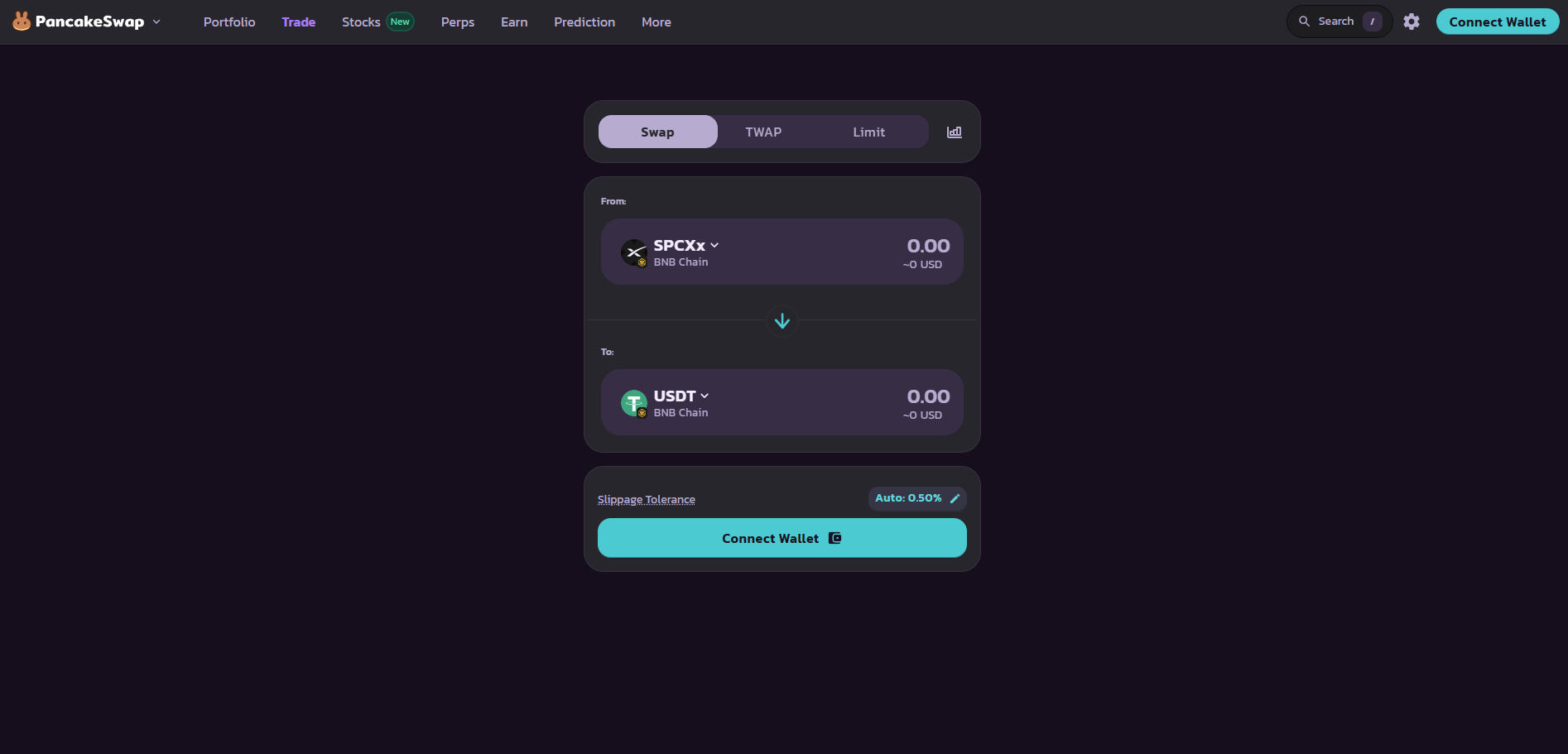Click the New badge next to Stocks
Image resolution: width=1568 pixels, height=754 pixels.
click(400, 22)
